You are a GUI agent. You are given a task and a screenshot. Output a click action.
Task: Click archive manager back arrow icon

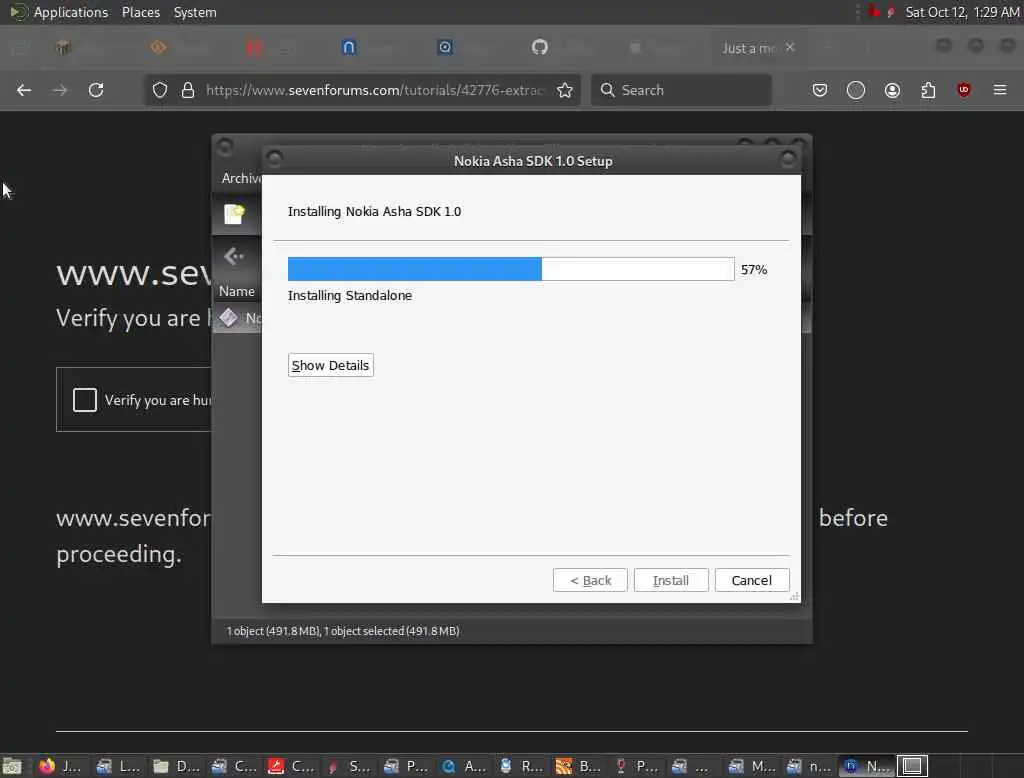tap(234, 257)
